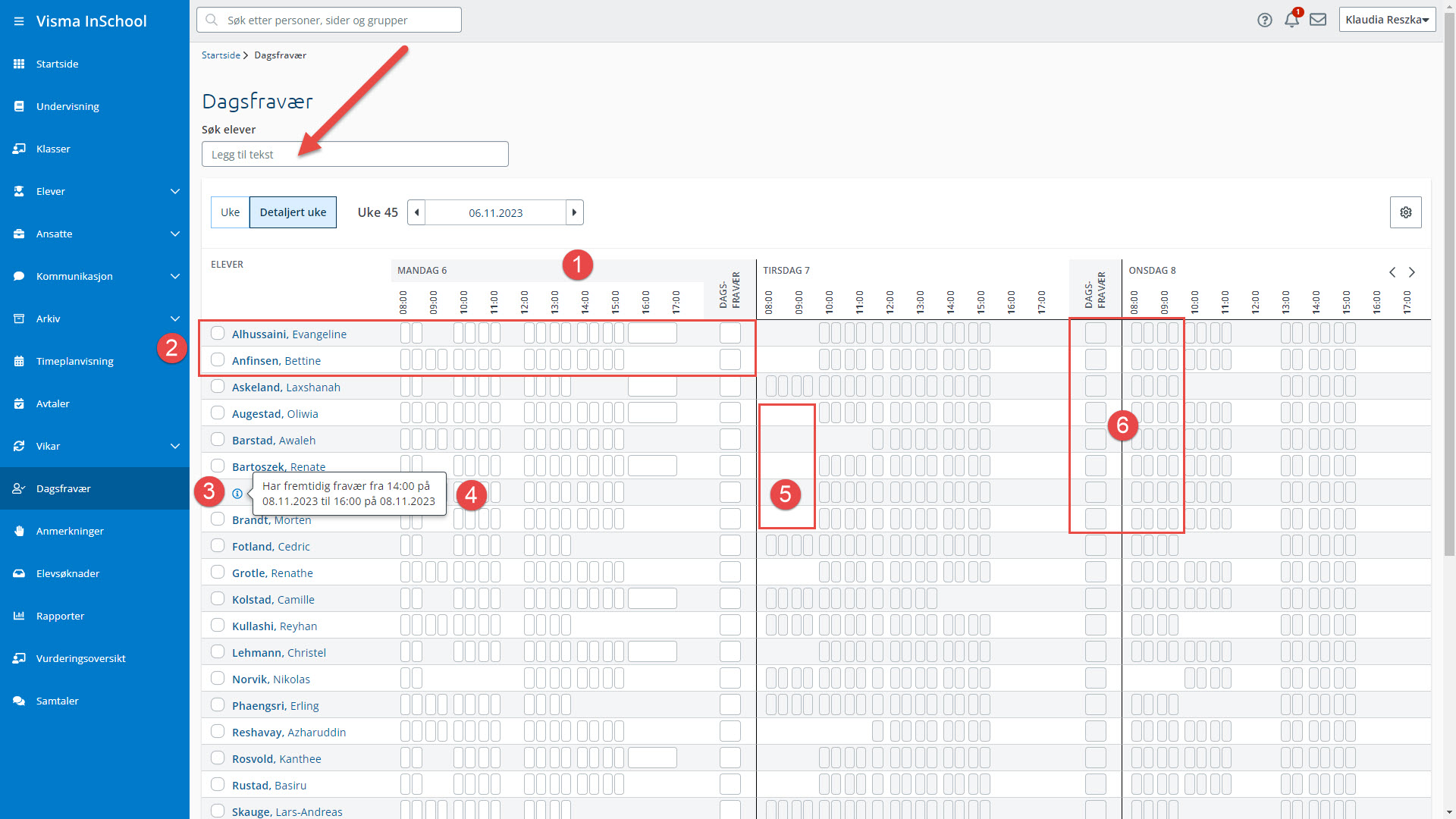Open student Reshavay, Azharuddin
Image resolution: width=1456 pixels, height=819 pixels.
(289, 733)
